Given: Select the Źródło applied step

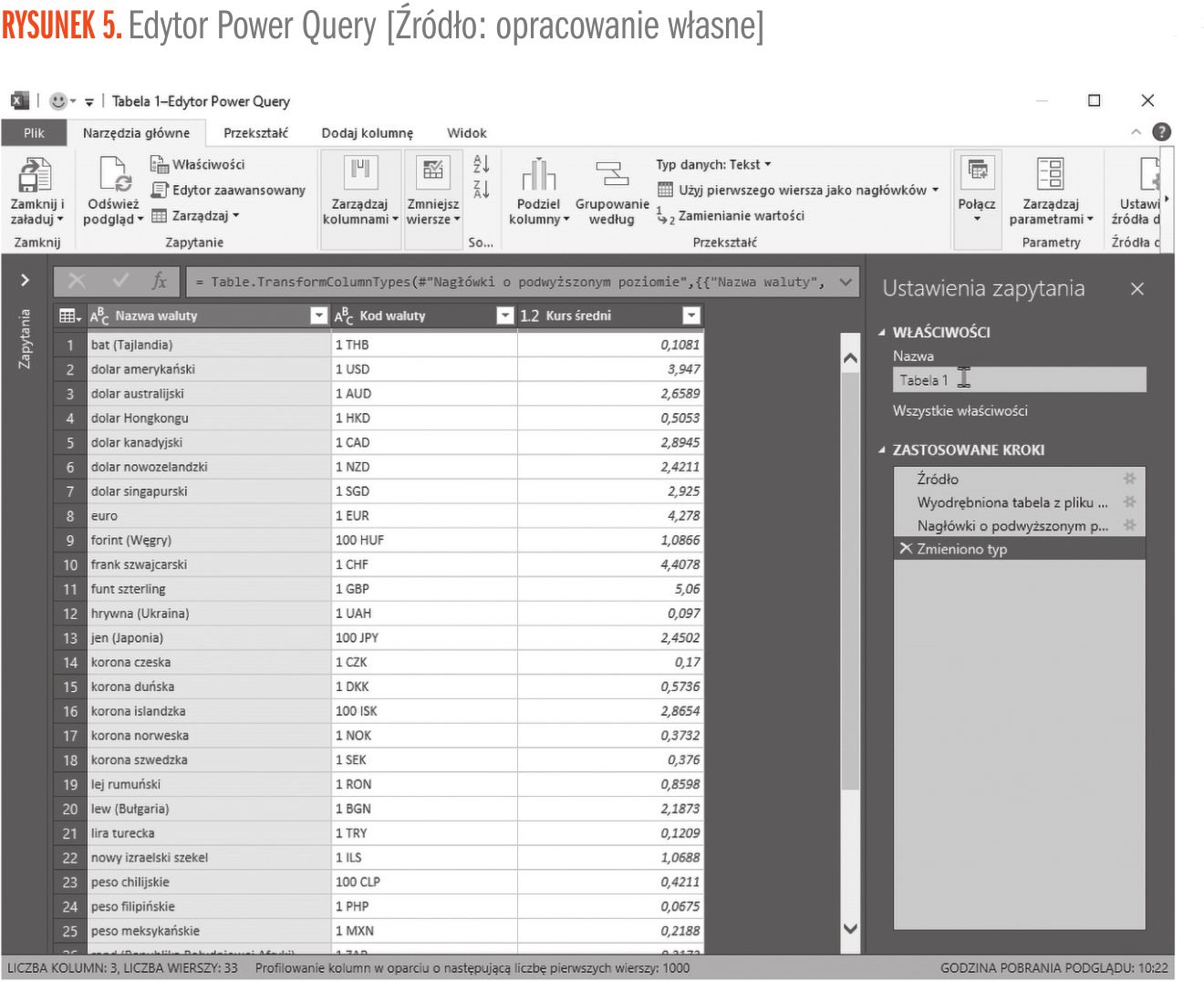Looking at the screenshot, I should (x=1019, y=479).
